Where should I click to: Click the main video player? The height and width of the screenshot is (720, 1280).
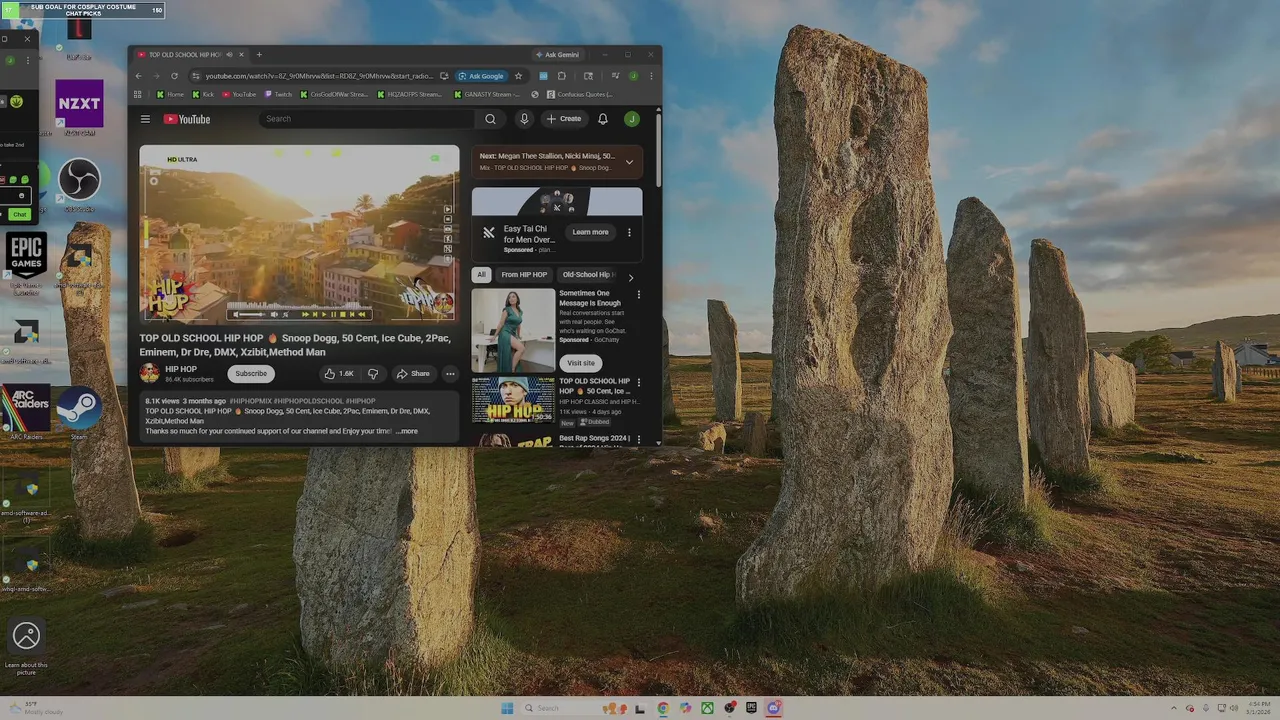[299, 233]
